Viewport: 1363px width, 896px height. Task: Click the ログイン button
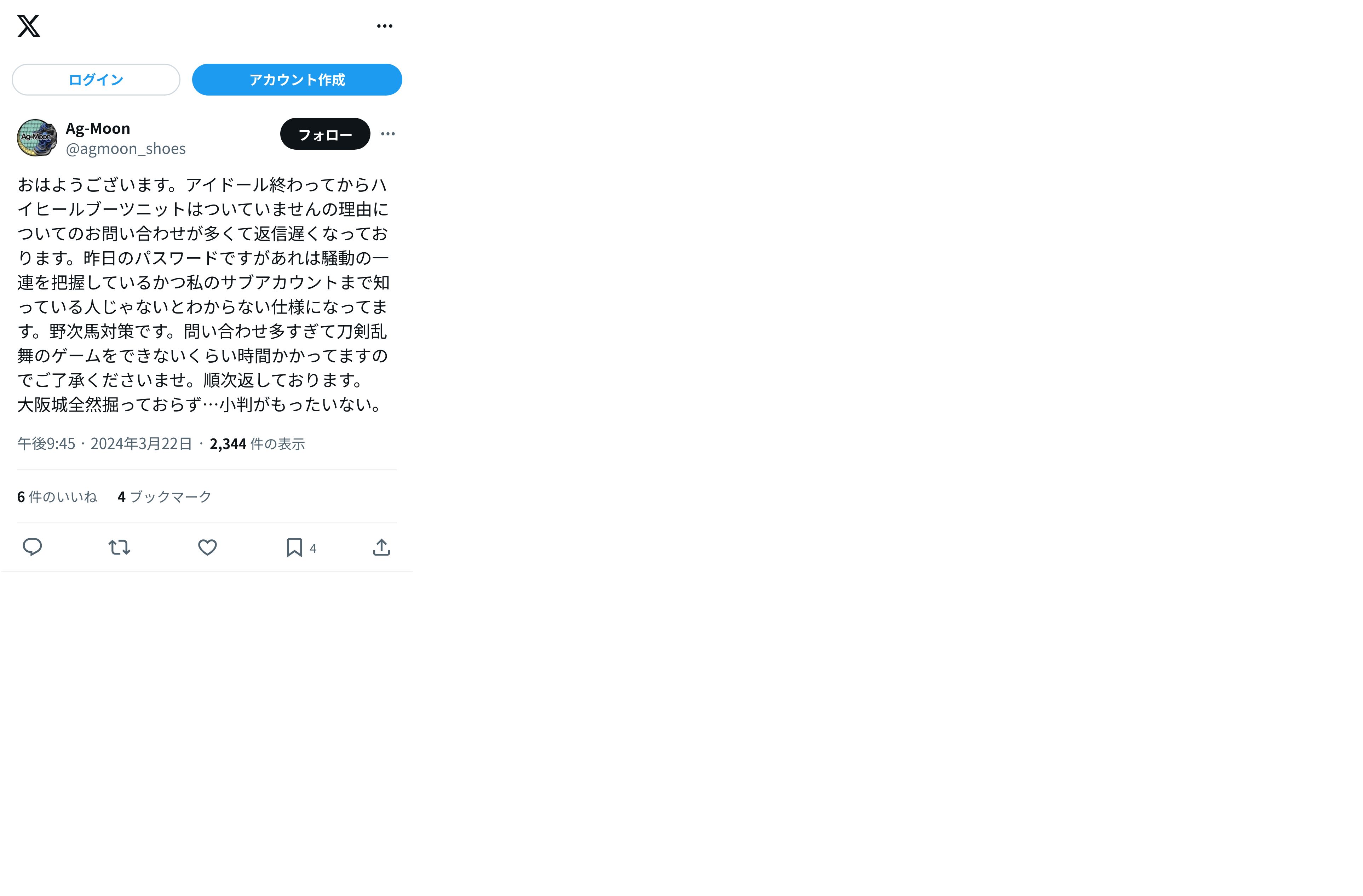pyautogui.click(x=96, y=80)
